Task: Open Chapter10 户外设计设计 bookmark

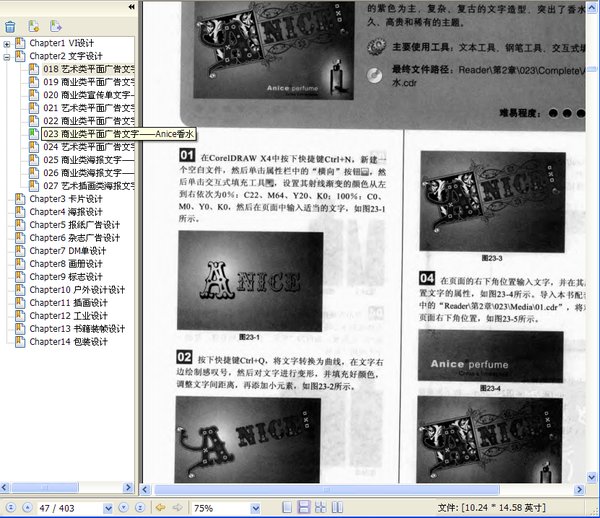Action: tap(77, 290)
